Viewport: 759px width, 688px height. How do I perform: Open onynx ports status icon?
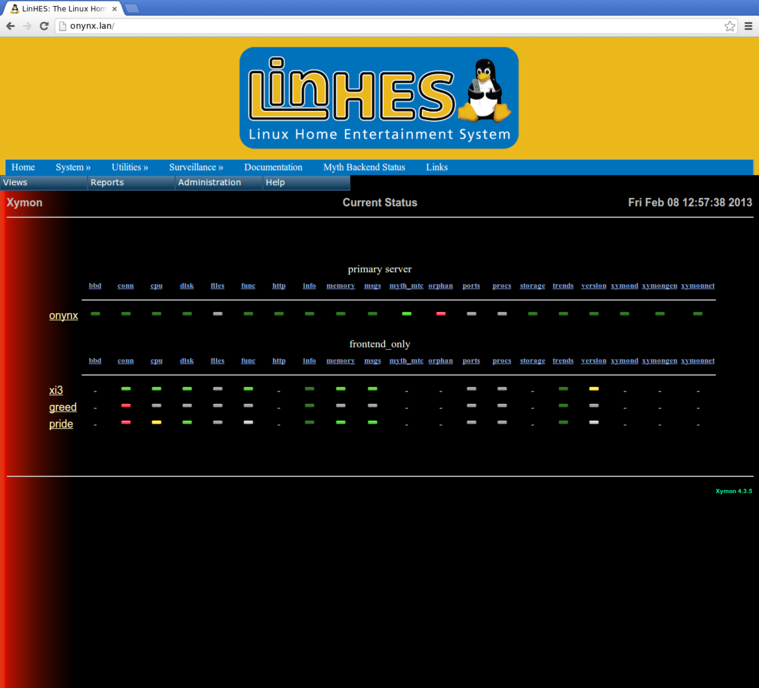tap(471, 314)
